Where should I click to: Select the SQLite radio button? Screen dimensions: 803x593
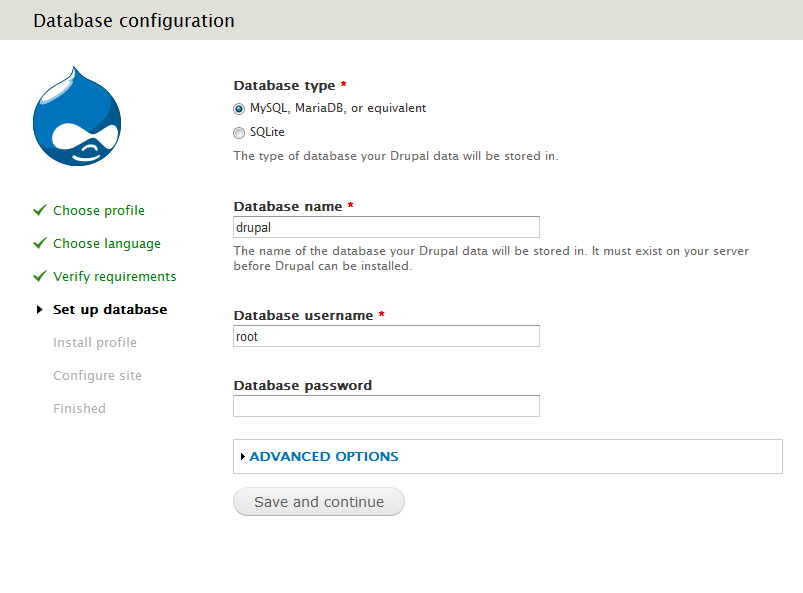point(239,132)
